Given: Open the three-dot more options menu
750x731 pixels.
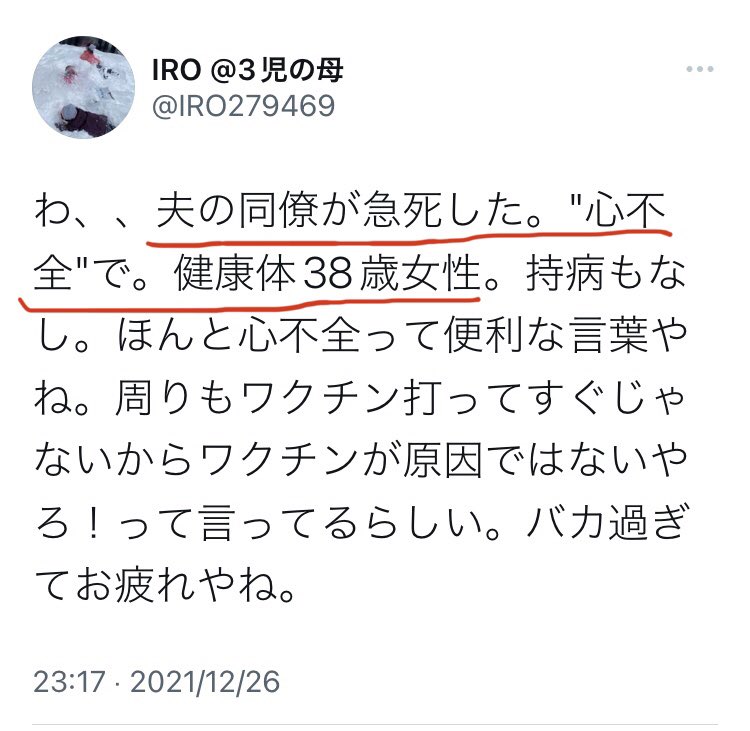Looking at the screenshot, I should 699,69.
